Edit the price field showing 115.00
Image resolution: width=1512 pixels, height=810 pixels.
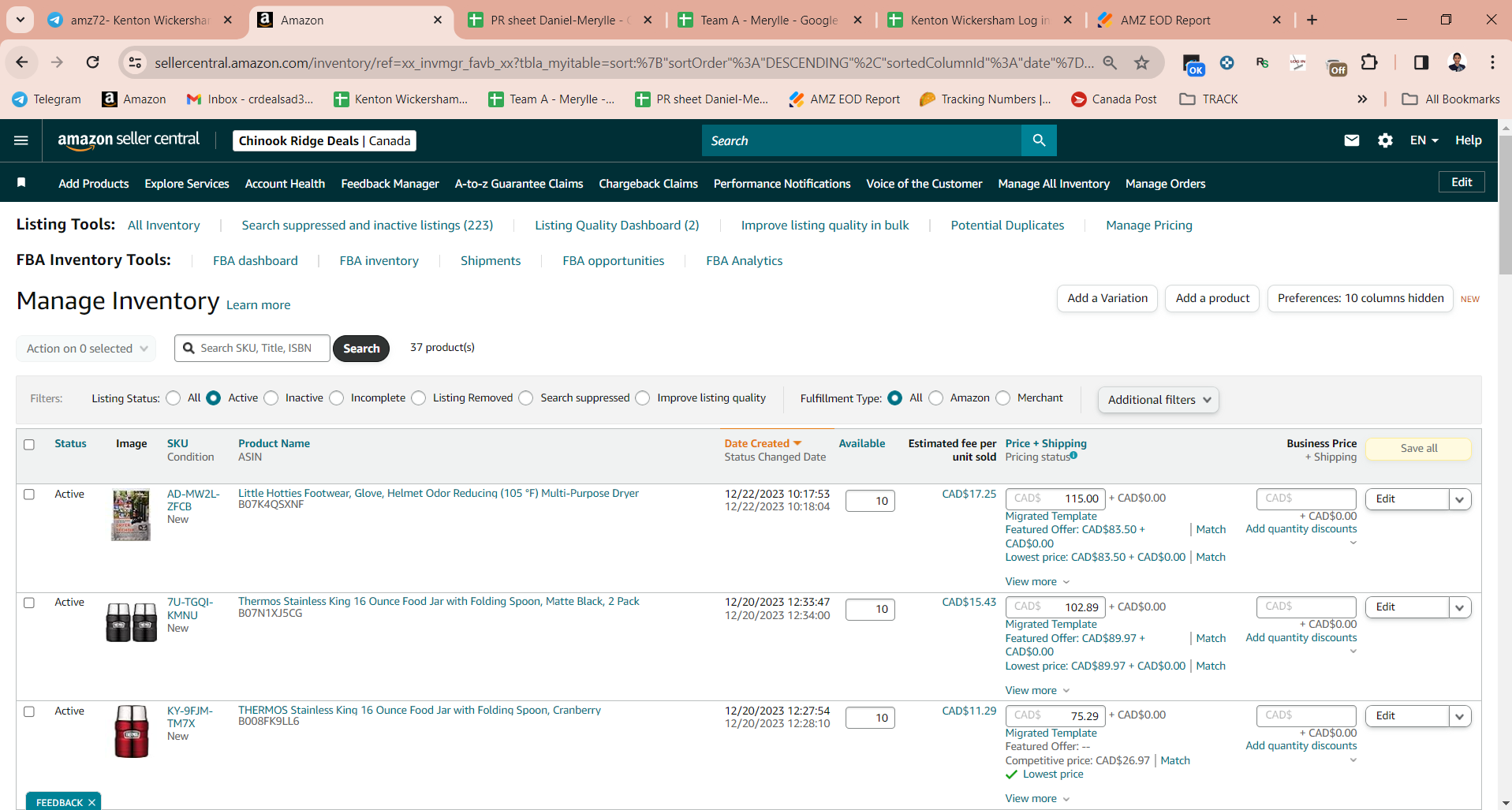click(1055, 498)
